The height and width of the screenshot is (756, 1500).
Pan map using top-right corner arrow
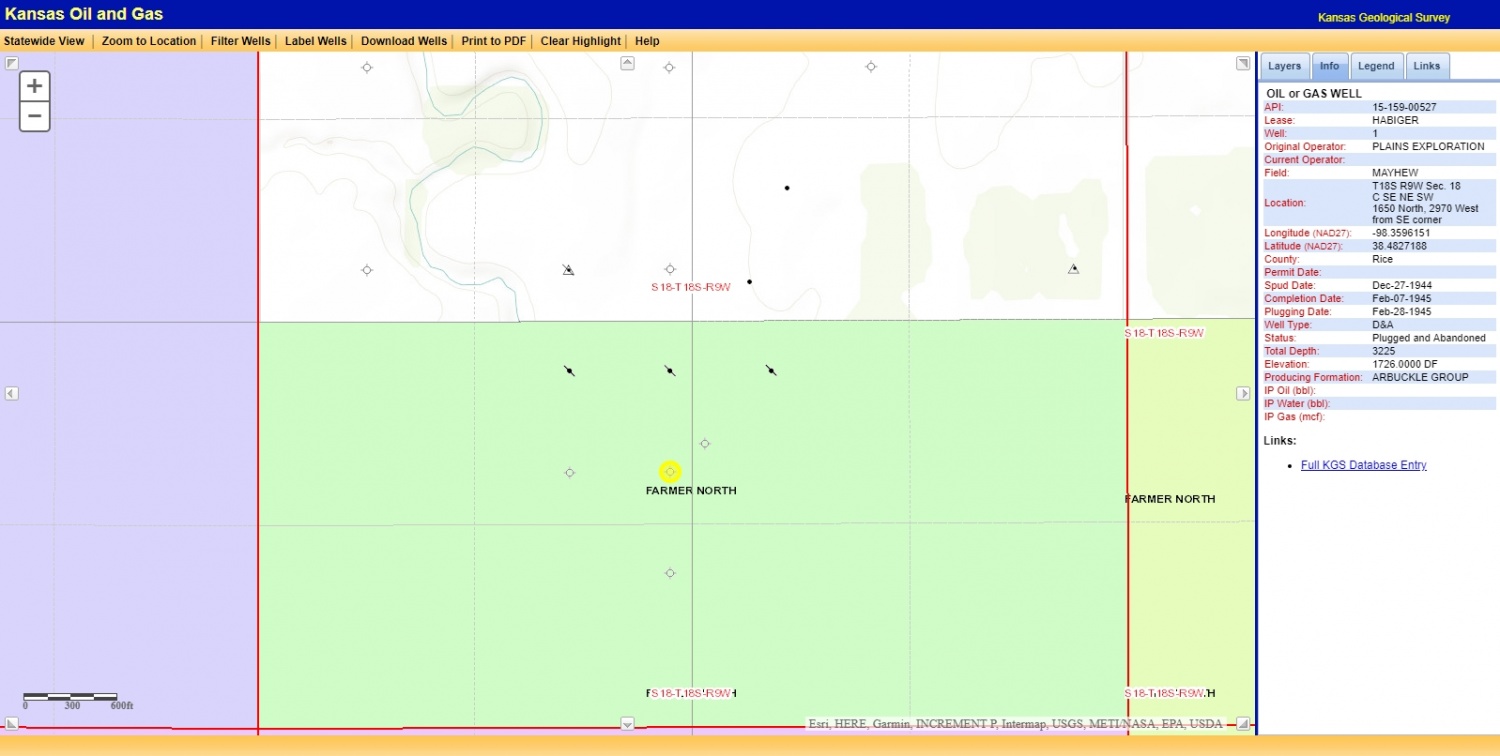coord(1243,64)
